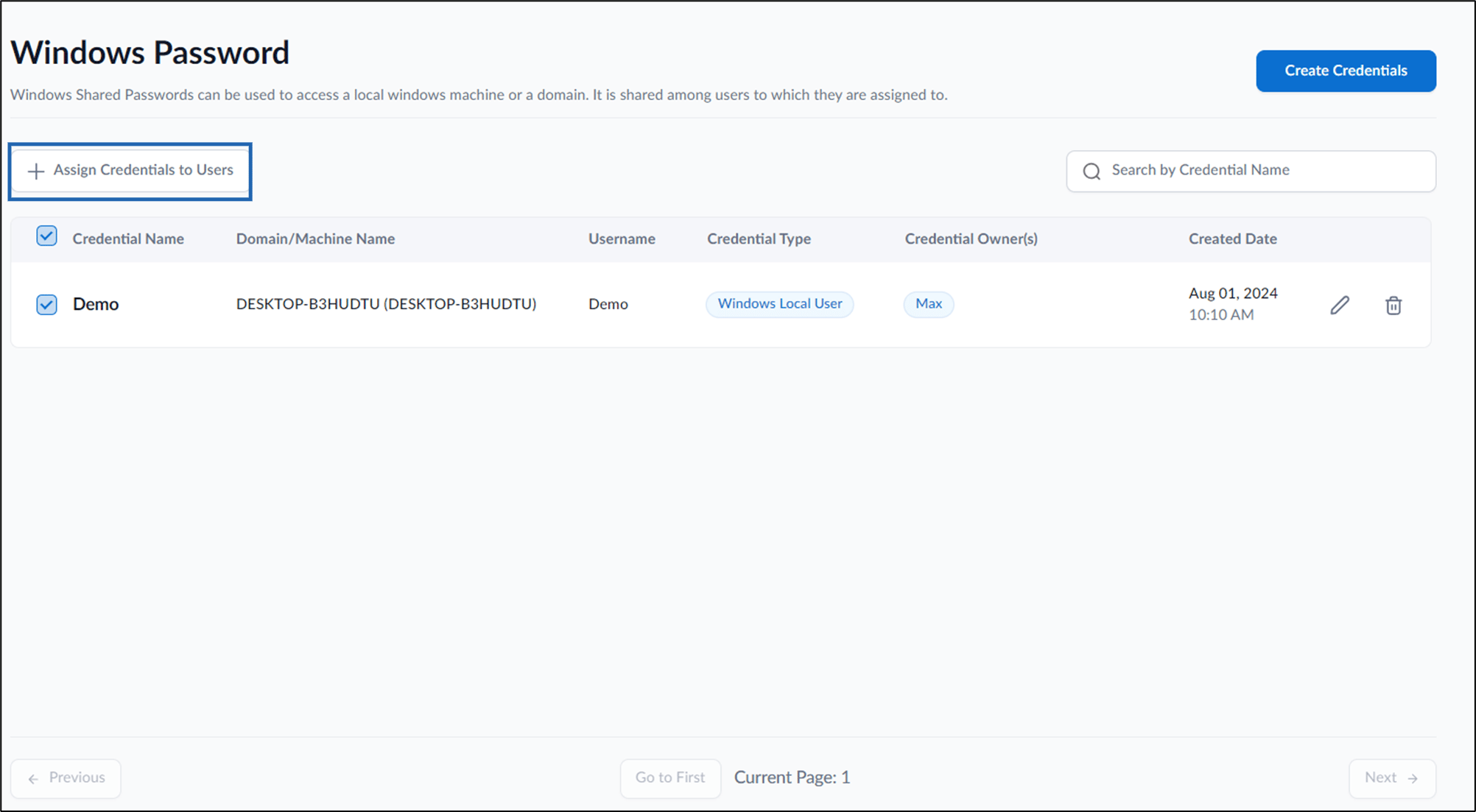Screen dimensions: 1476x812
Task: Click the search magnifier icon
Action: 1092,172
